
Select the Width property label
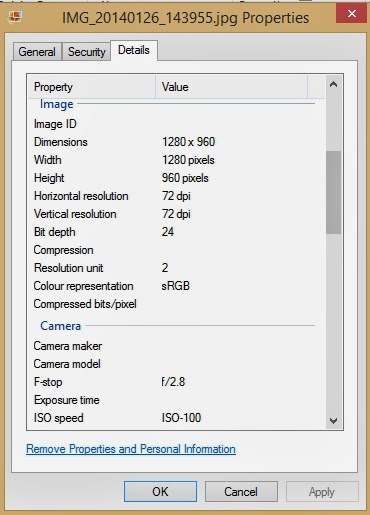point(48,160)
